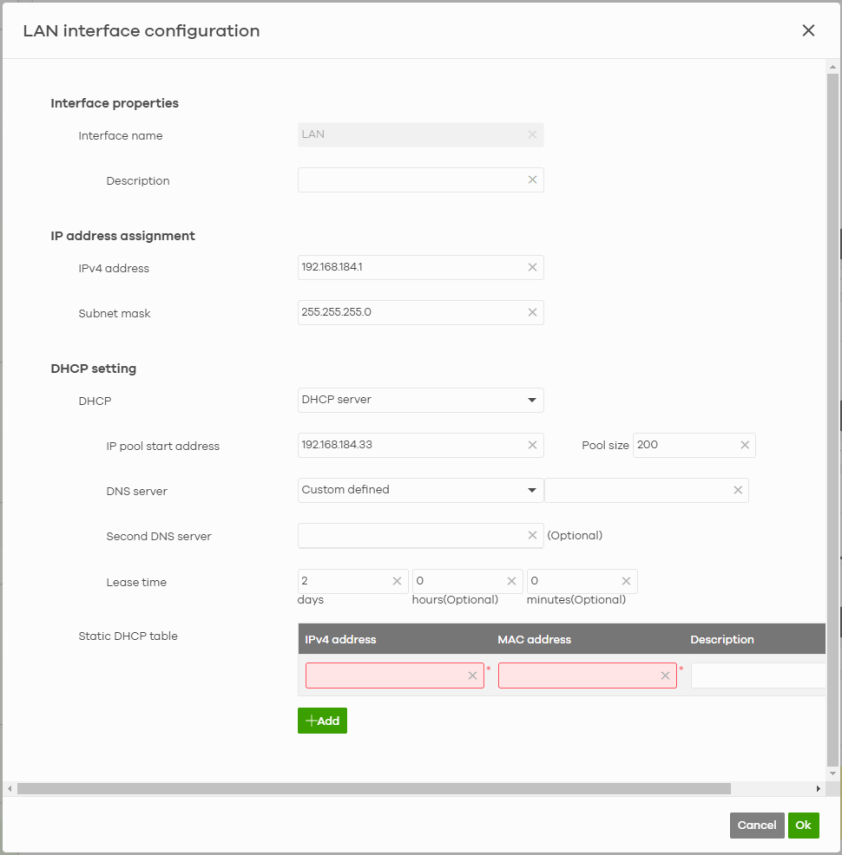
Task: Clear the IP pool start address
Action: tap(532, 445)
